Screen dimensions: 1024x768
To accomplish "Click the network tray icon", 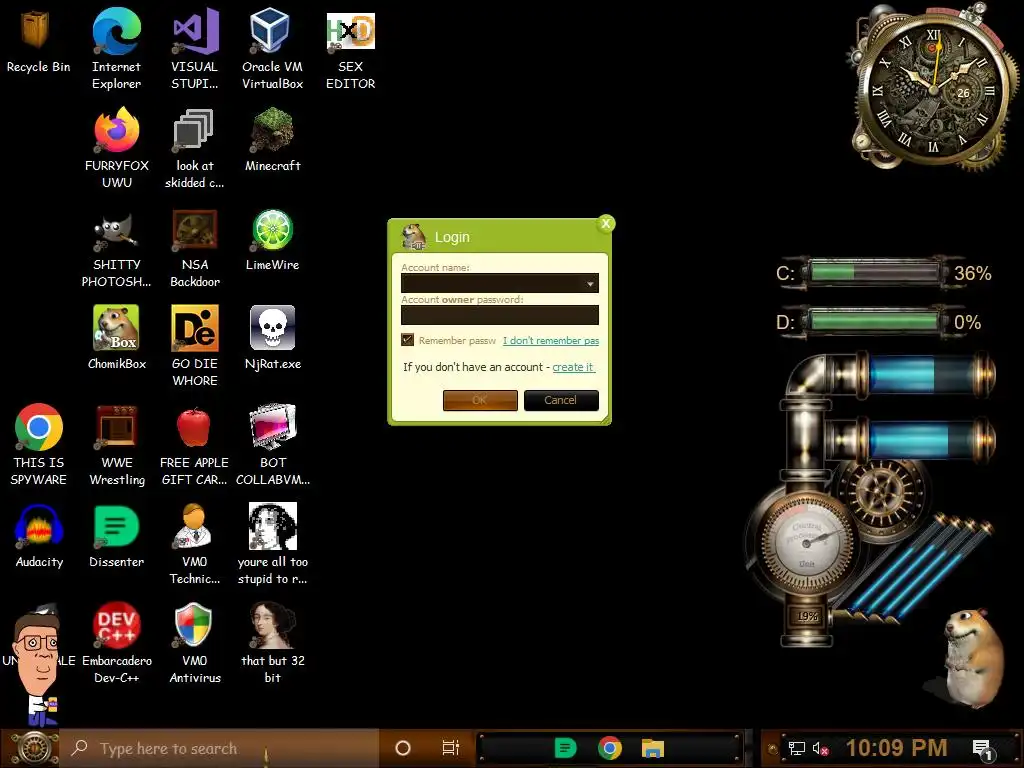I will (x=796, y=748).
